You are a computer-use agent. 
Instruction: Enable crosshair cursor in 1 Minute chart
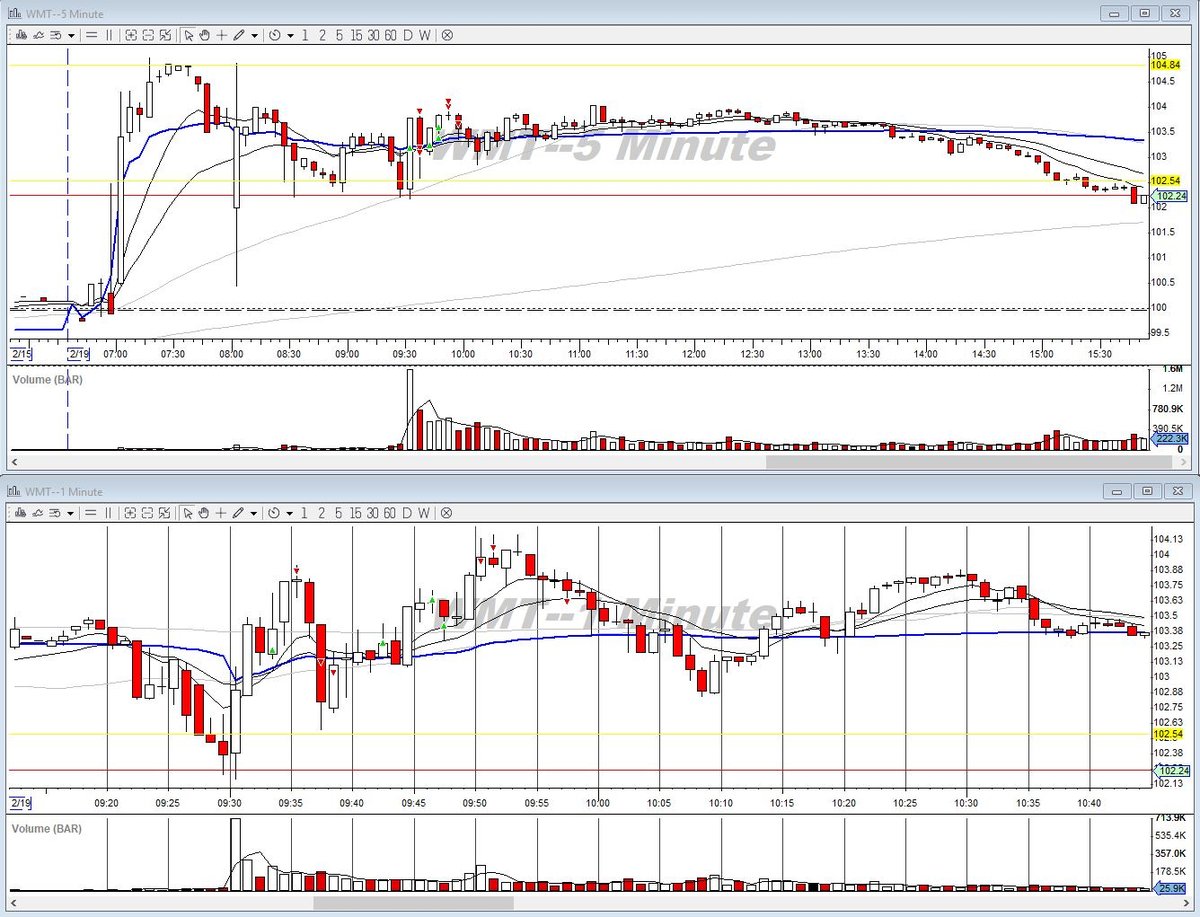tap(221, 512)
